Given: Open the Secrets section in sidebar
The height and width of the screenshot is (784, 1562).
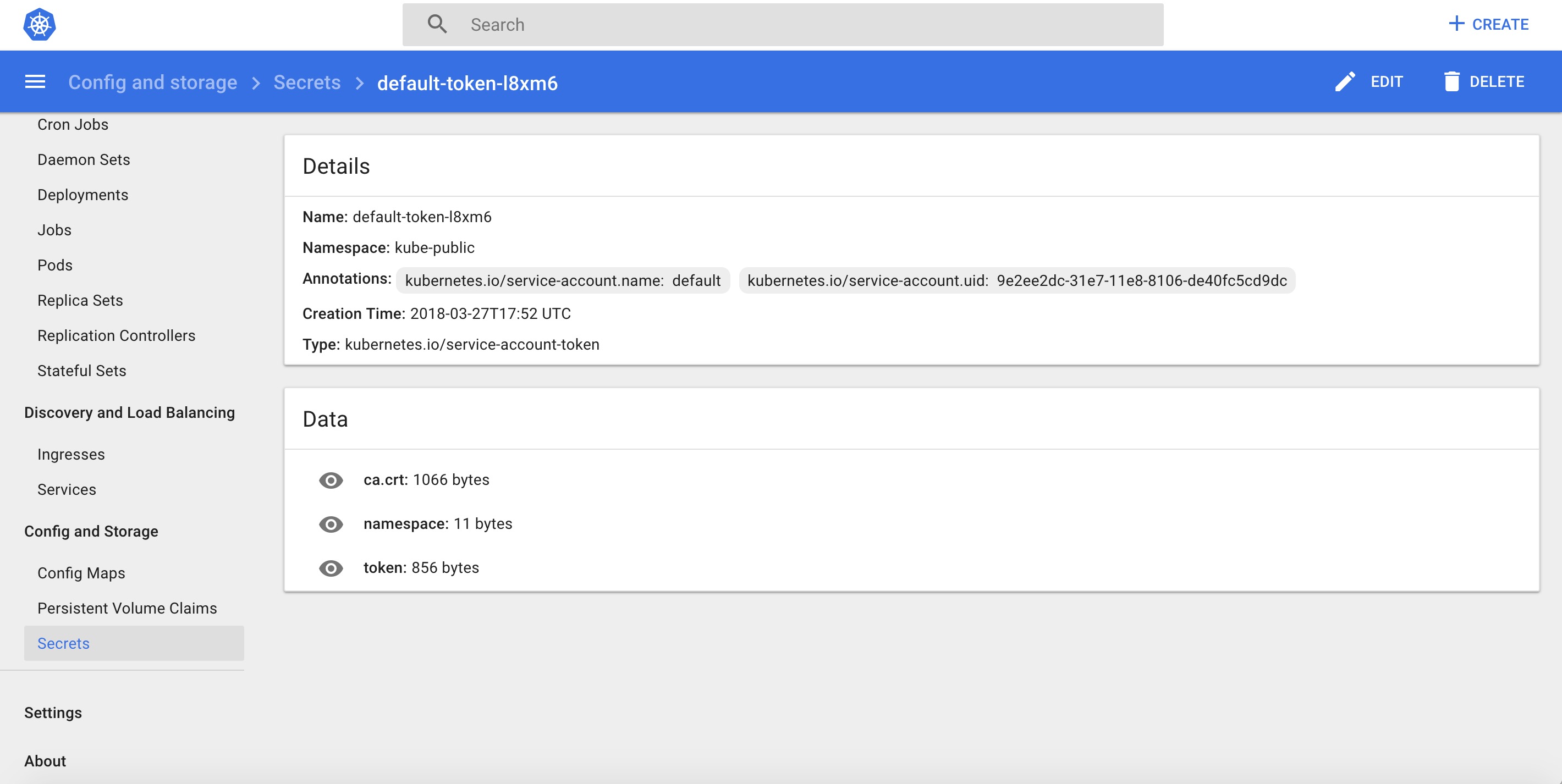Looking at the screenshot, I should (63, 643).
